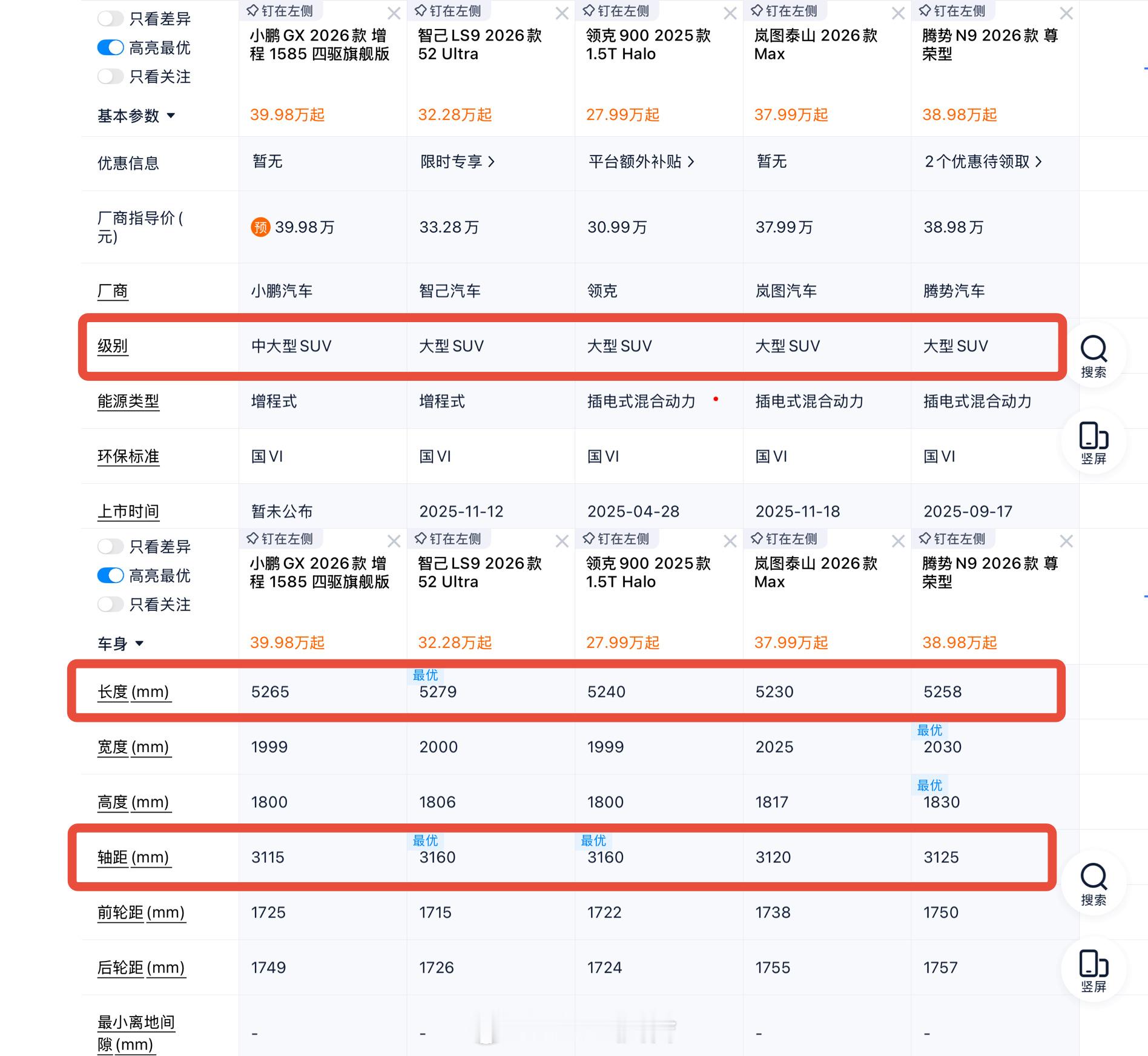Disable 高亮最优 in the 车身 header
Viewport: 1148px width, 1056px height.
pos(111,576)
